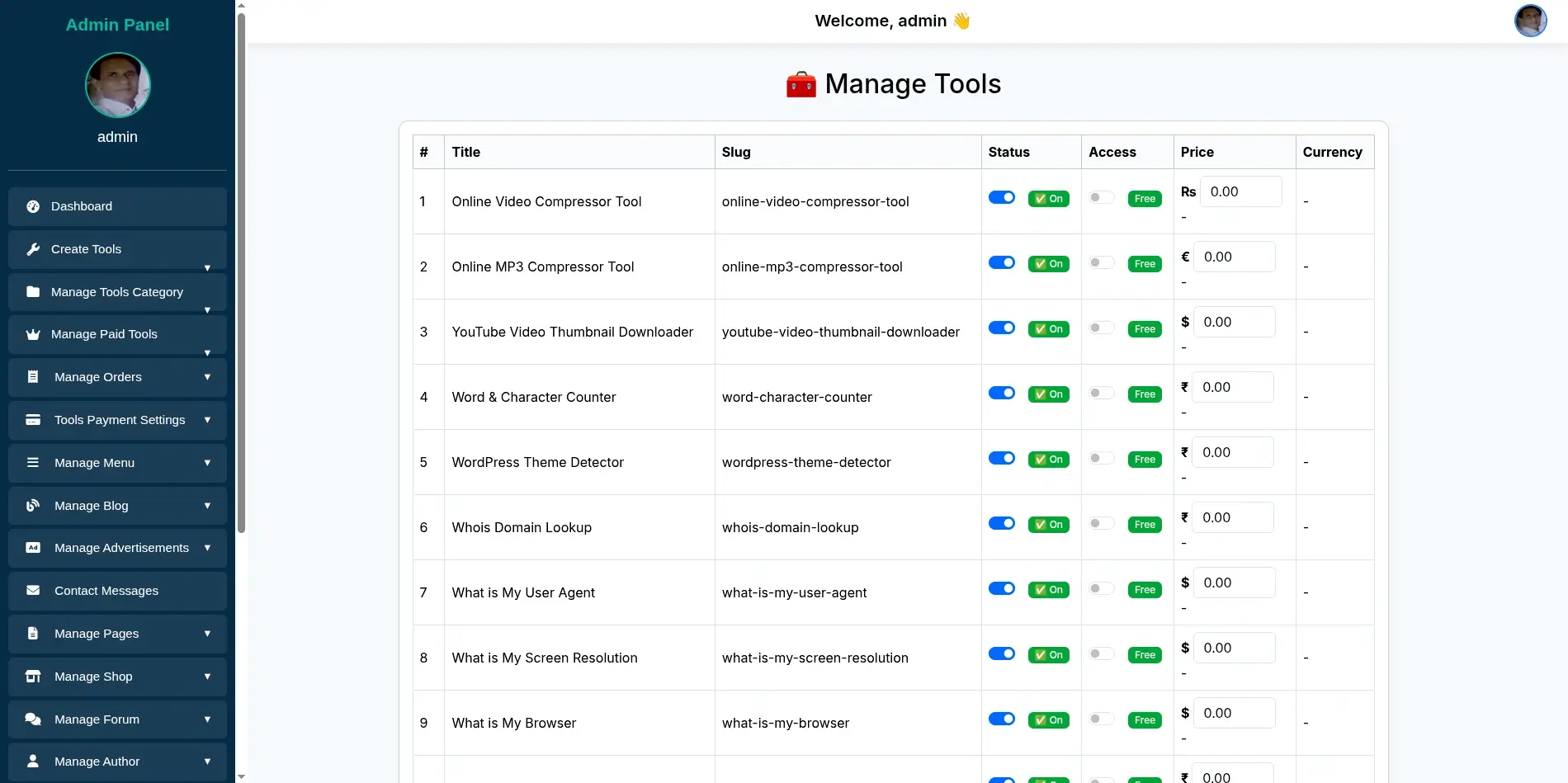
Task: Click the envelope icon next to Contact Messages
Action: [33, 590]
